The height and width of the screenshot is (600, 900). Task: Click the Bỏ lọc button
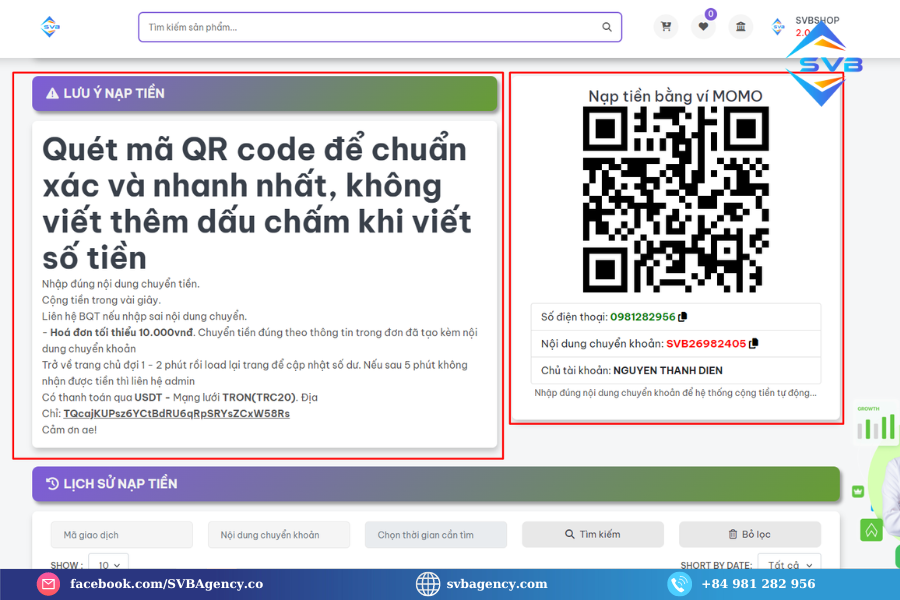point(750,534)
